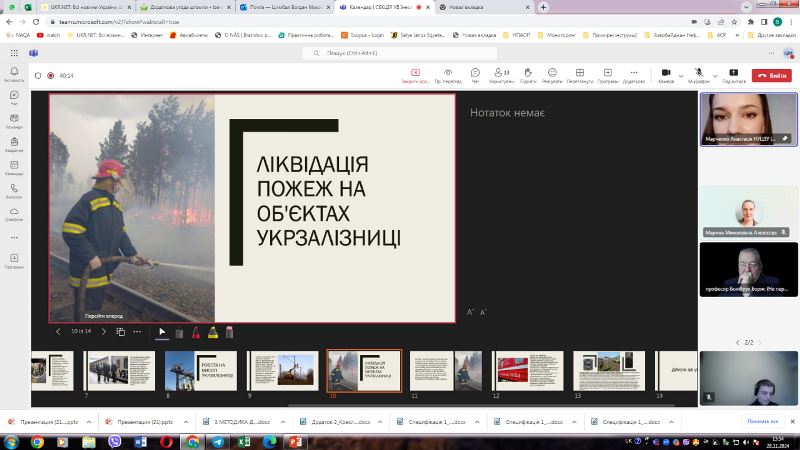The height and width of the screenshot is (450, 800).
Task: Go to previous slide arrow
Action: 58,332
